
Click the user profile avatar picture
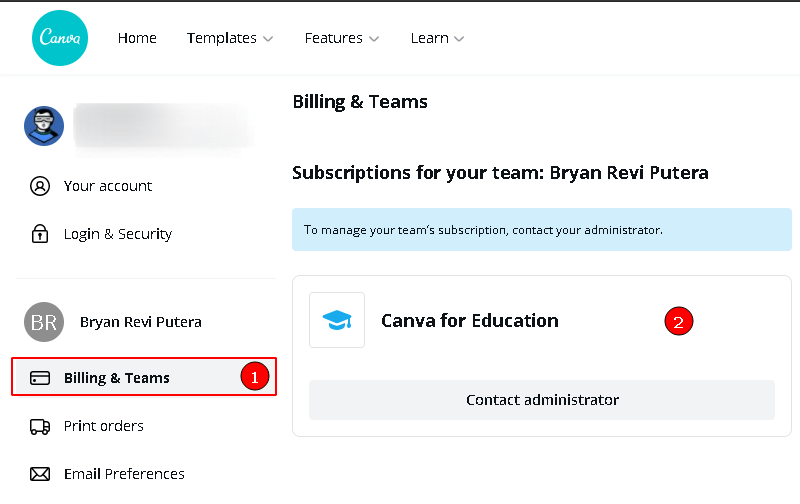pos(44,126)
